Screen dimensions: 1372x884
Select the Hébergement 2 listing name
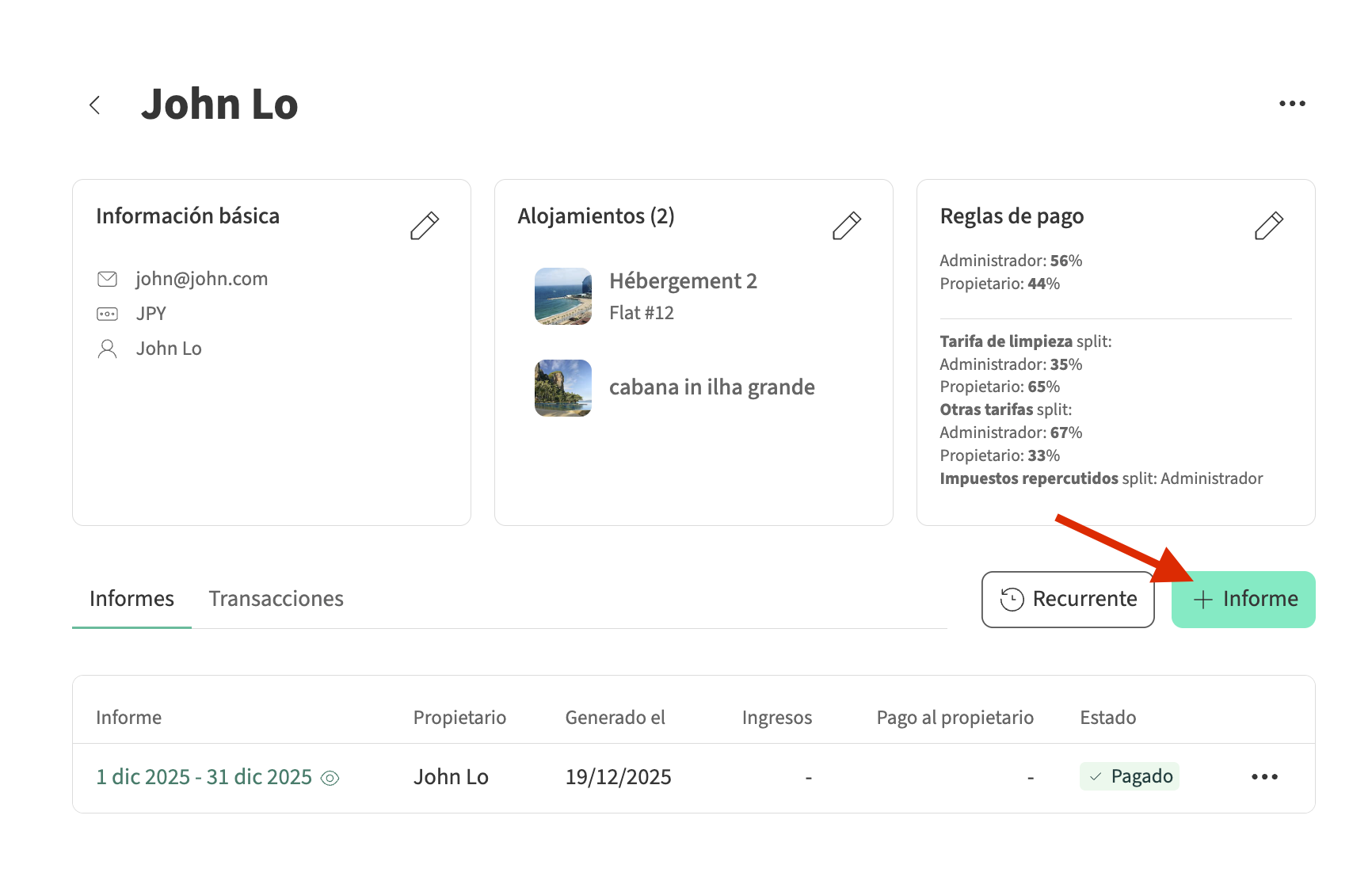[683, 281]
